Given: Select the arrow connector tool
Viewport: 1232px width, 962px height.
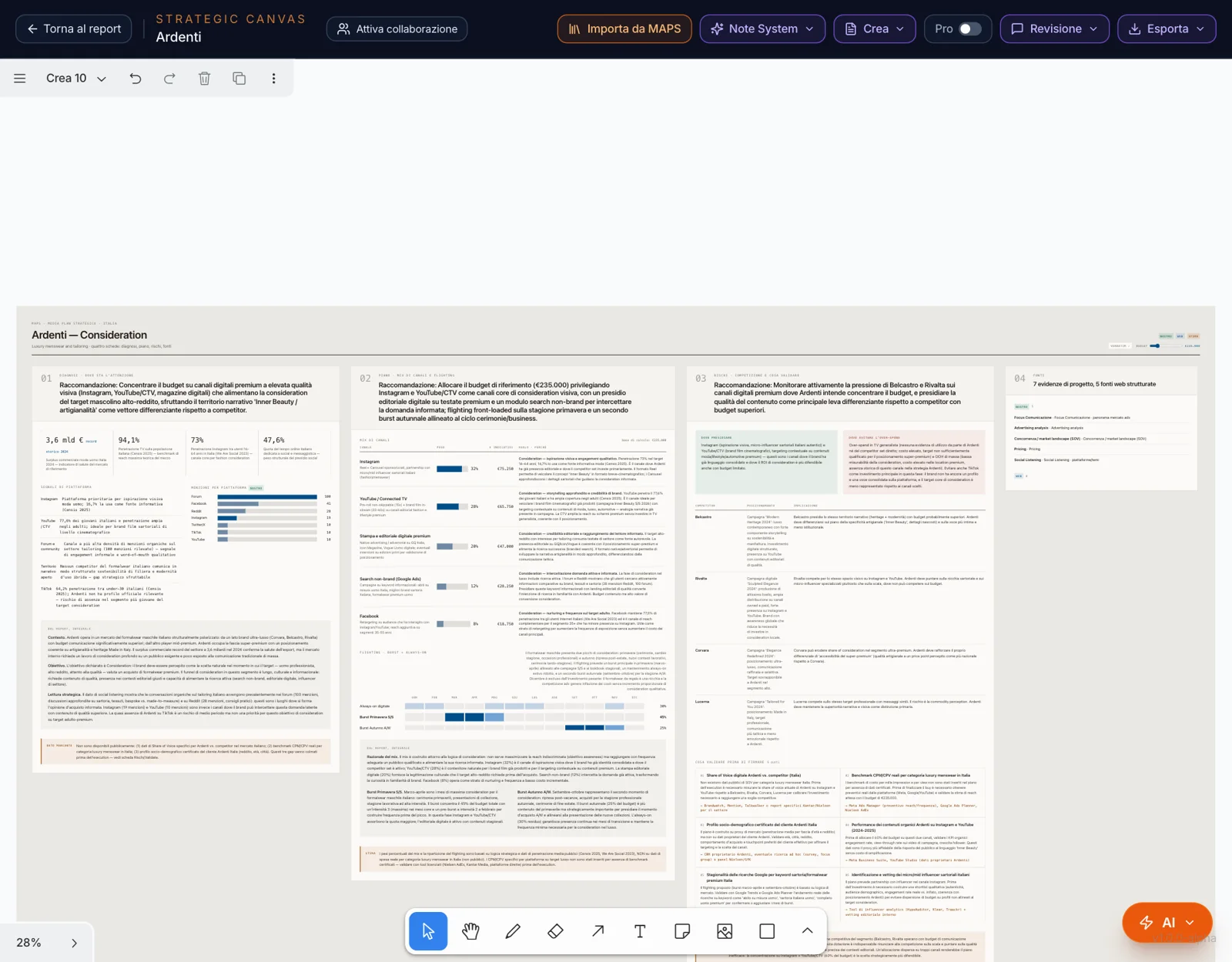Looking at the screenshot, I should click(598, 931).
